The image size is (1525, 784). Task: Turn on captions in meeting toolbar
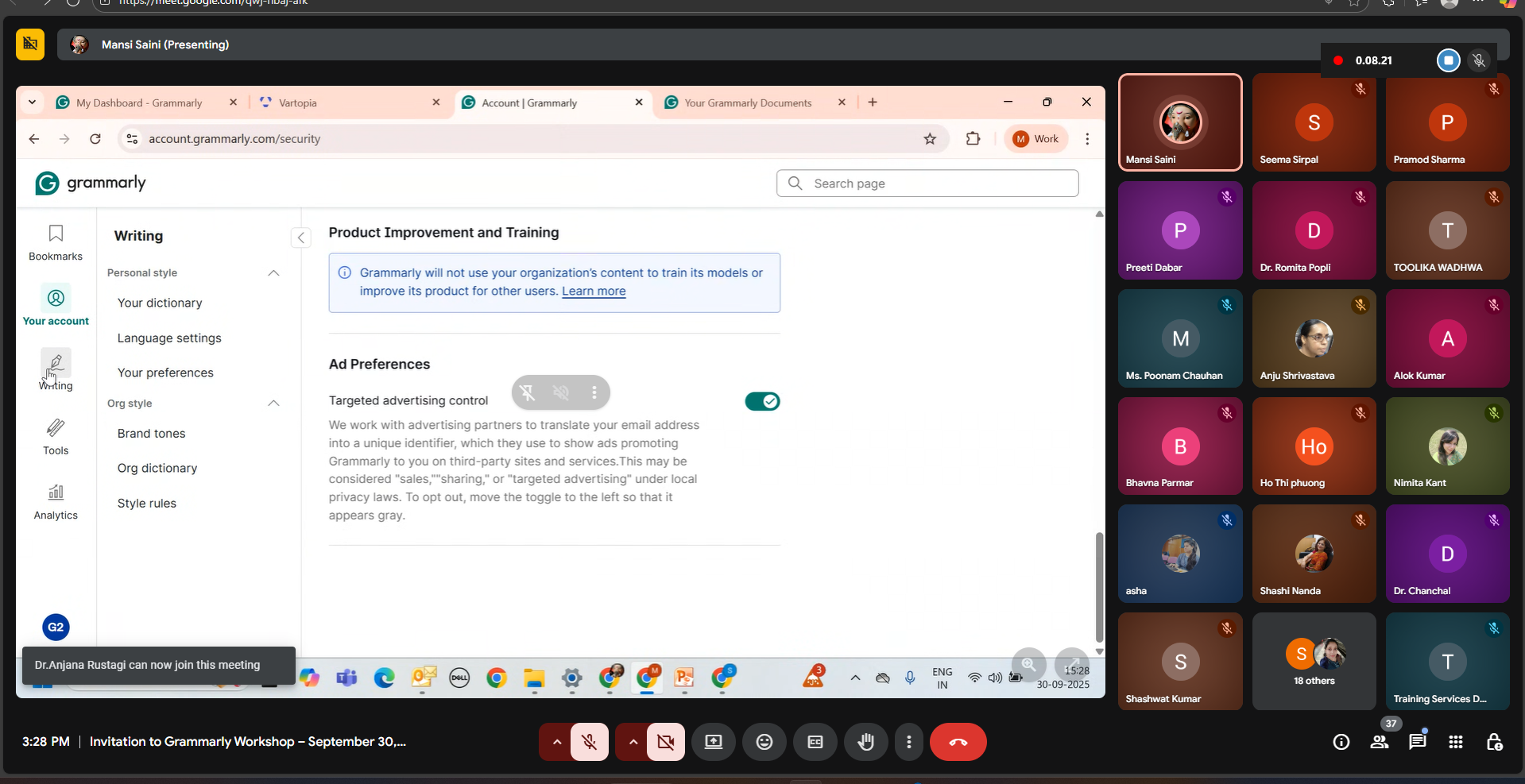(815, 742)
